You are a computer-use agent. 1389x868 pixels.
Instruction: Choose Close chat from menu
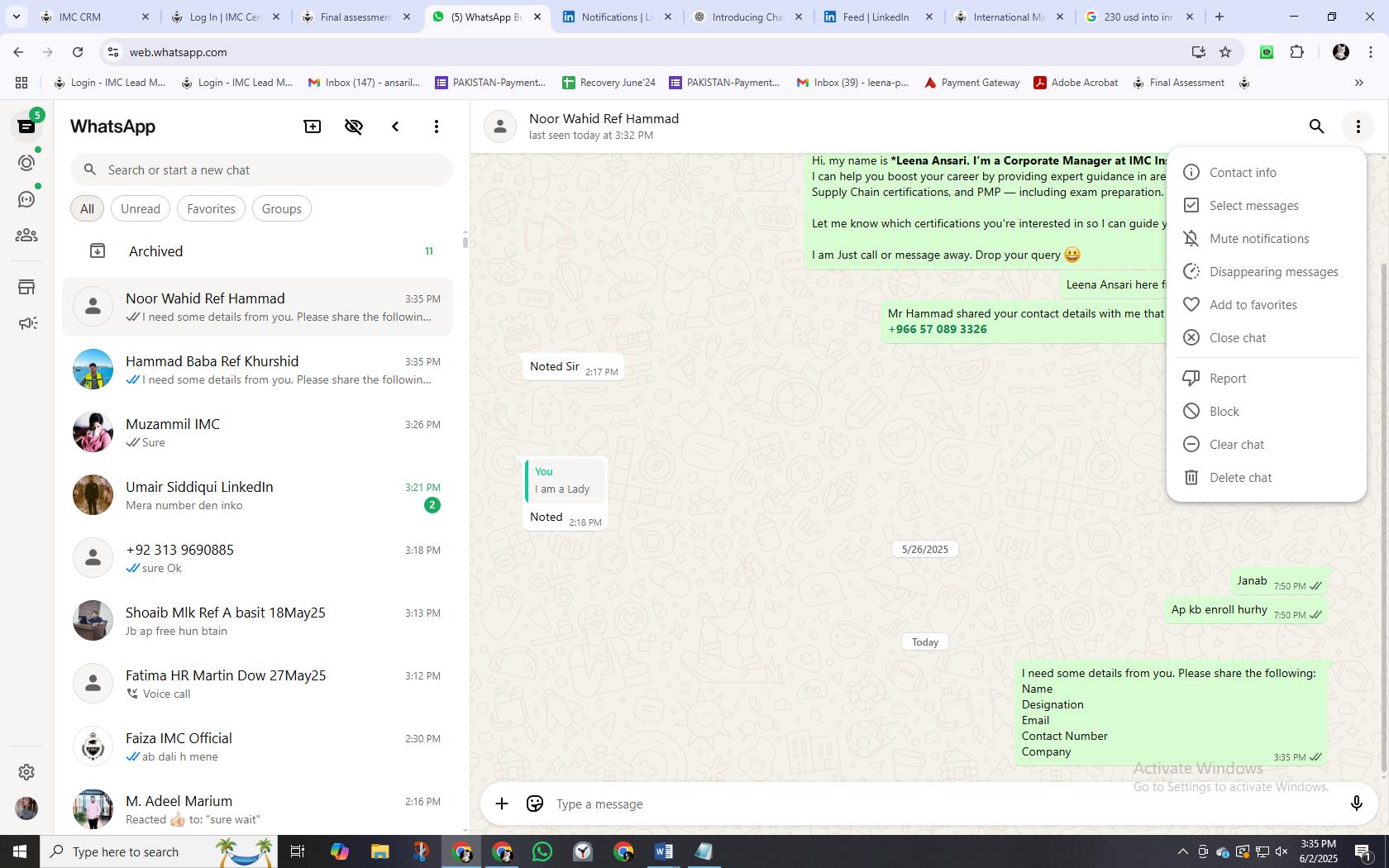point(1266,337)
